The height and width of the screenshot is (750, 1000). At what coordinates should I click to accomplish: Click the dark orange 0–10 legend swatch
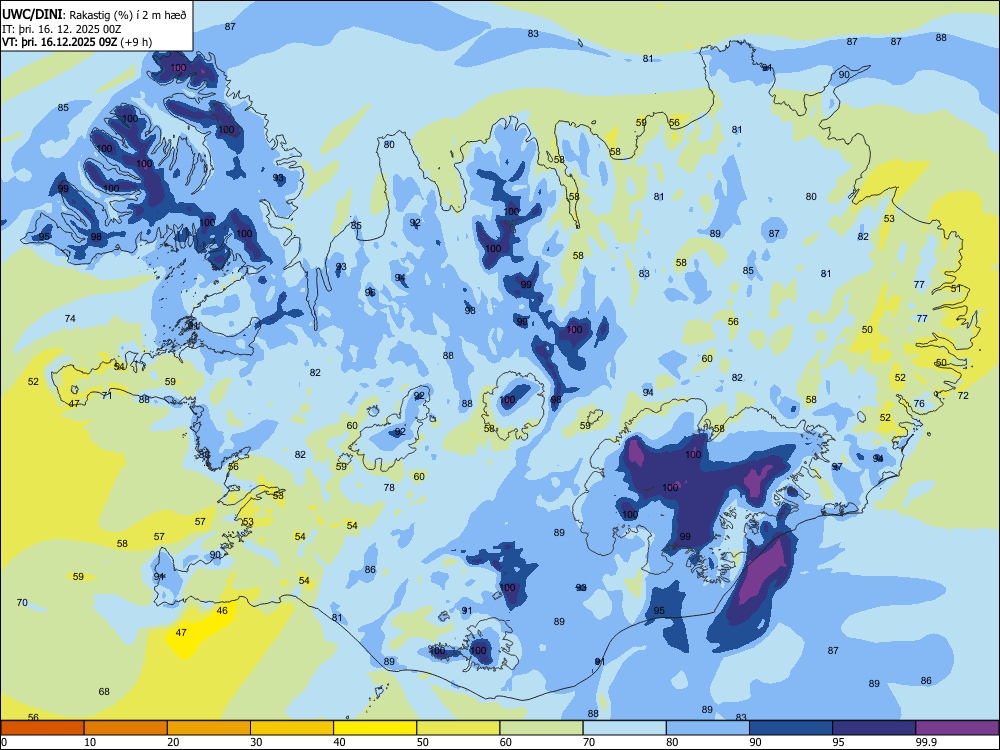point(42,728)
